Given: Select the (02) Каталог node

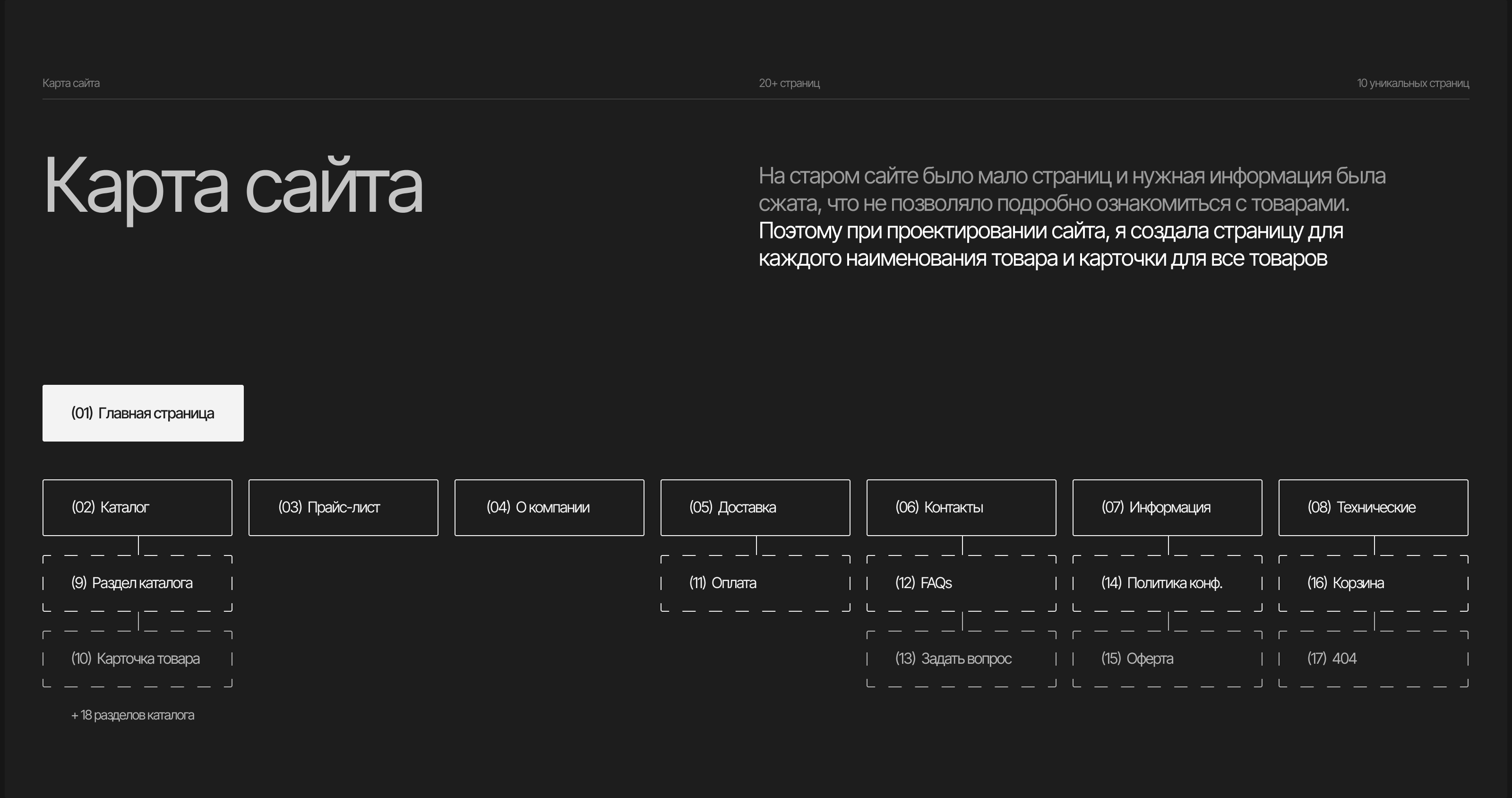Looking at the screenshot, I should coord(137,507).
